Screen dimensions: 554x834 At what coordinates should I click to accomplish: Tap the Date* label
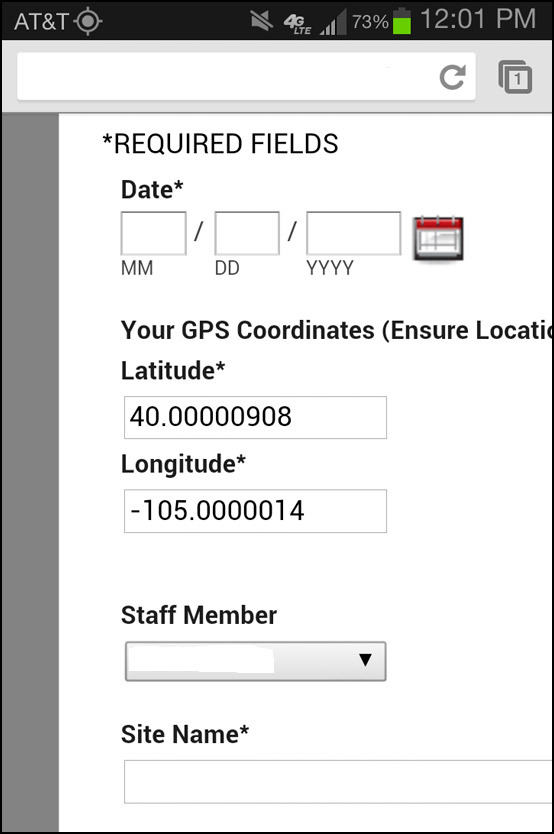152,189
